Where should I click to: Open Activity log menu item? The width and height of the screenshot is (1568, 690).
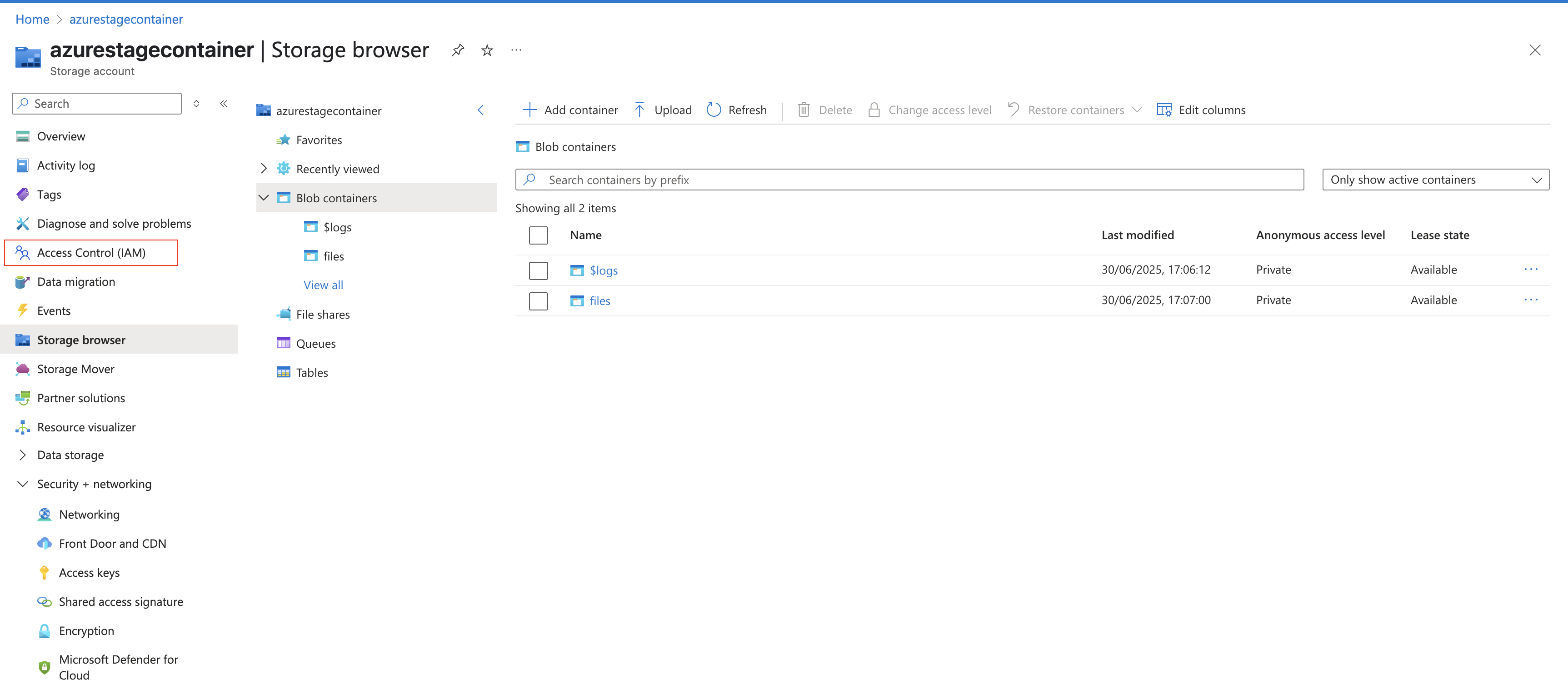pyautogui.click(x=66, y=165)
